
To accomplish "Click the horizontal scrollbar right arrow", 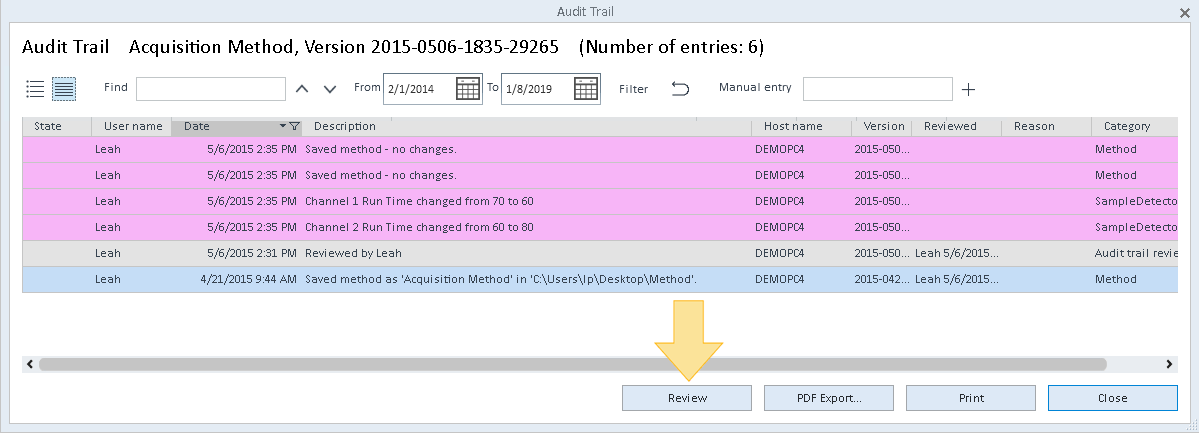I will [1169, 364].
